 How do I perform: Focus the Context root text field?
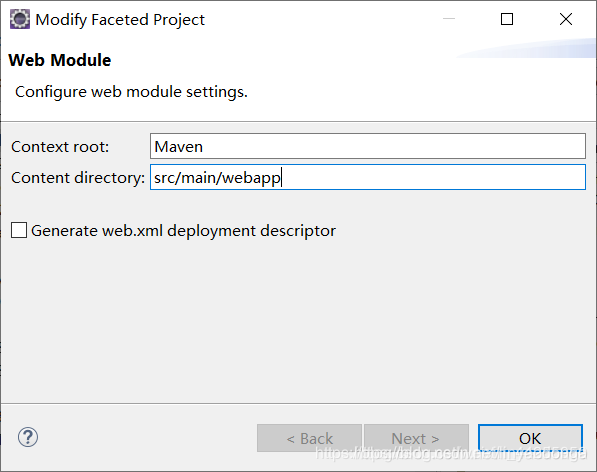coord(368,146)
